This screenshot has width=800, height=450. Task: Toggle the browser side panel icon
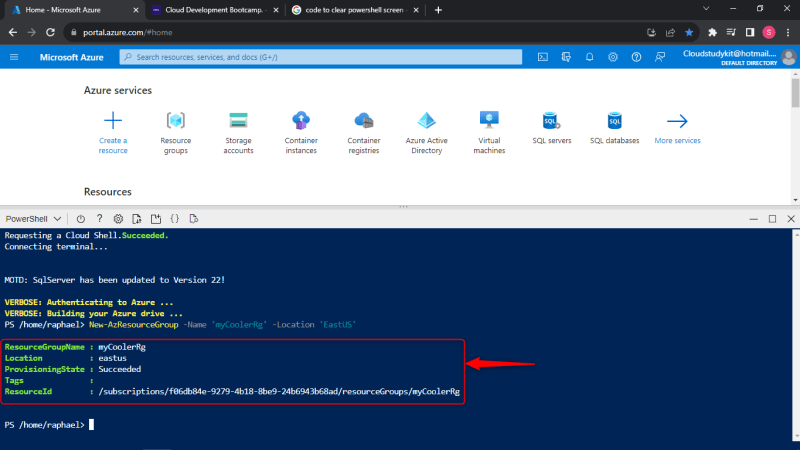[x=750, y=32]
